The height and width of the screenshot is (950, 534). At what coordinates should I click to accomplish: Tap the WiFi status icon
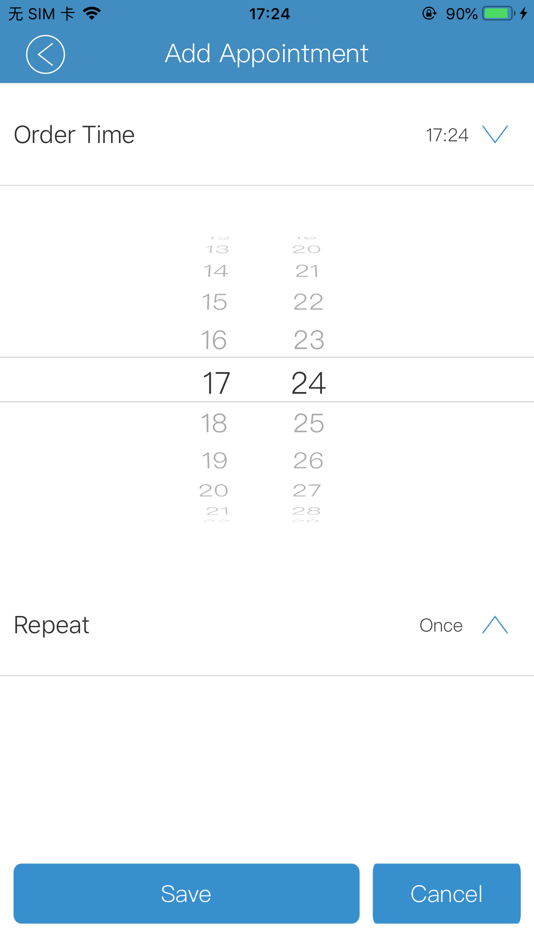coord(92,13)
